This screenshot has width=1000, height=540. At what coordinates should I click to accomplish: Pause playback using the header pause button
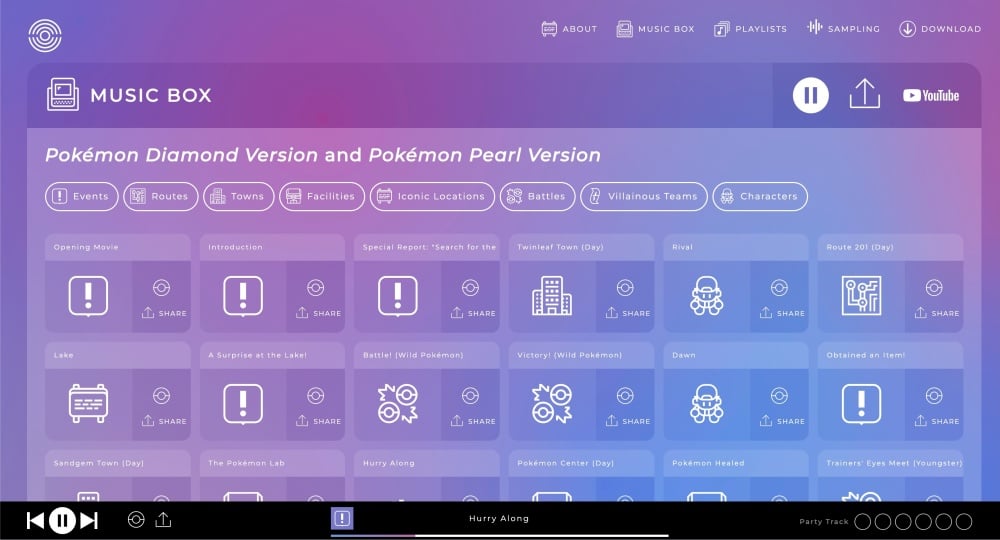click(810, 95)
